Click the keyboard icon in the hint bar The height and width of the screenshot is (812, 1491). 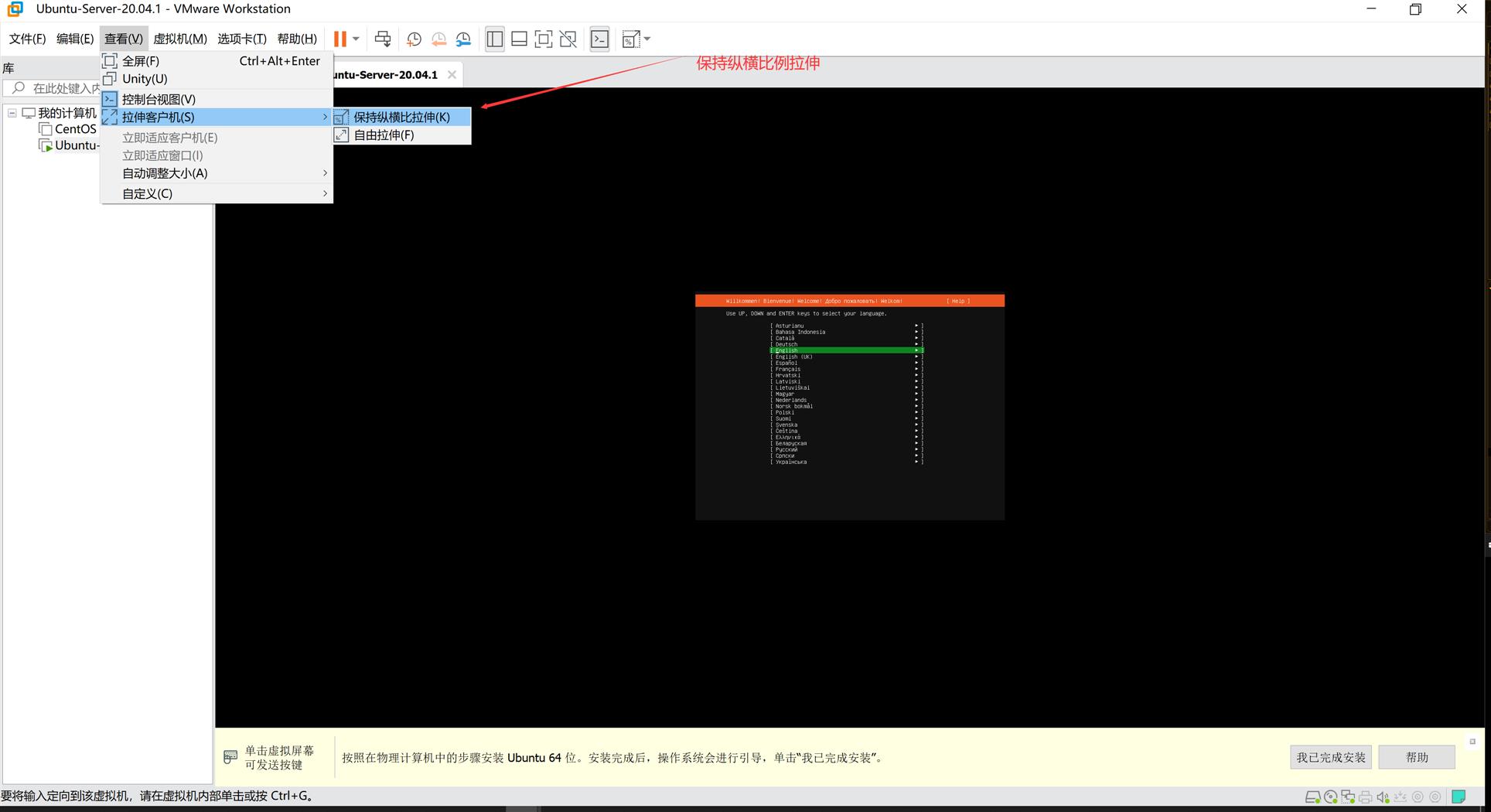pyautogui.click(x=230, y=757)
